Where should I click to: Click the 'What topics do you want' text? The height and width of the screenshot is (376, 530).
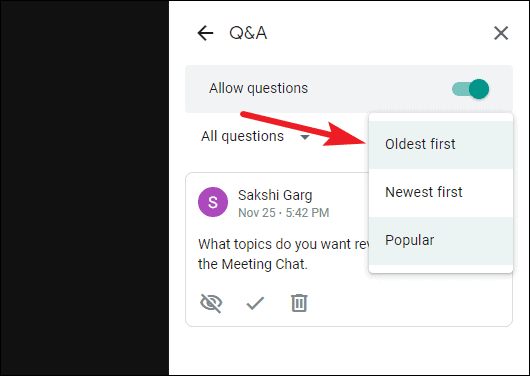click(x=284, y=244)
